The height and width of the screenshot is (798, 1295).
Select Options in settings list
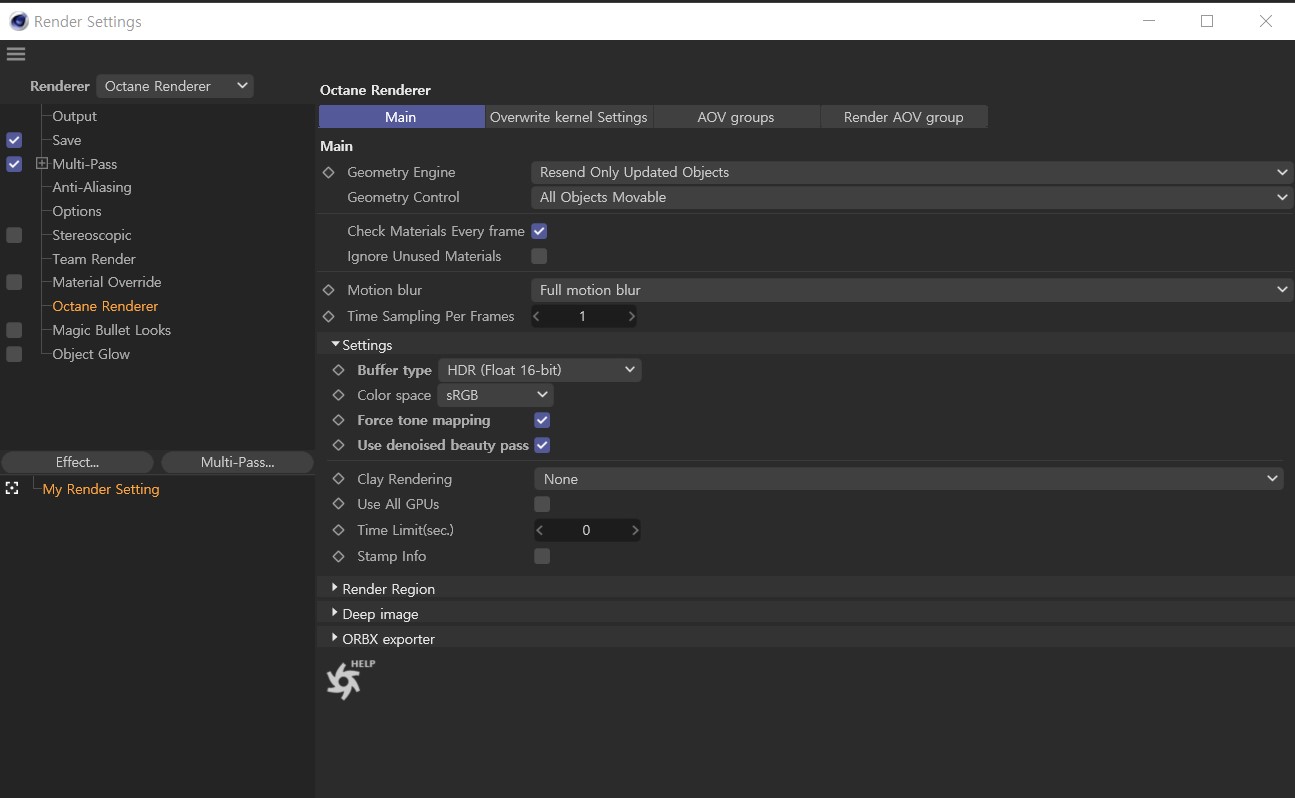(x=77, y=211)
